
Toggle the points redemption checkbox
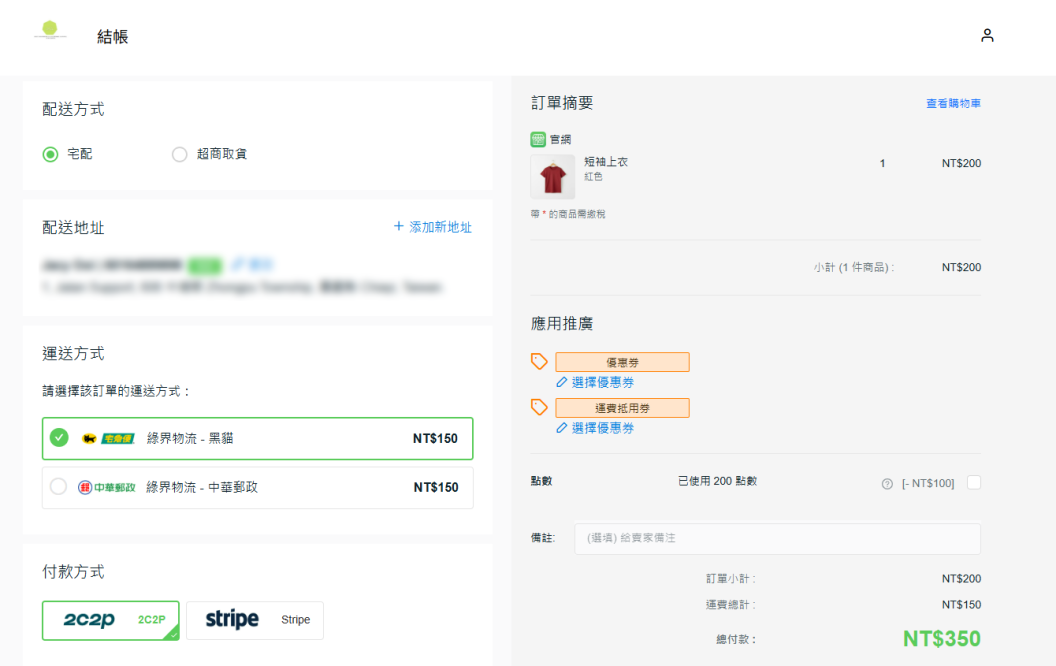tap(973, 483)
